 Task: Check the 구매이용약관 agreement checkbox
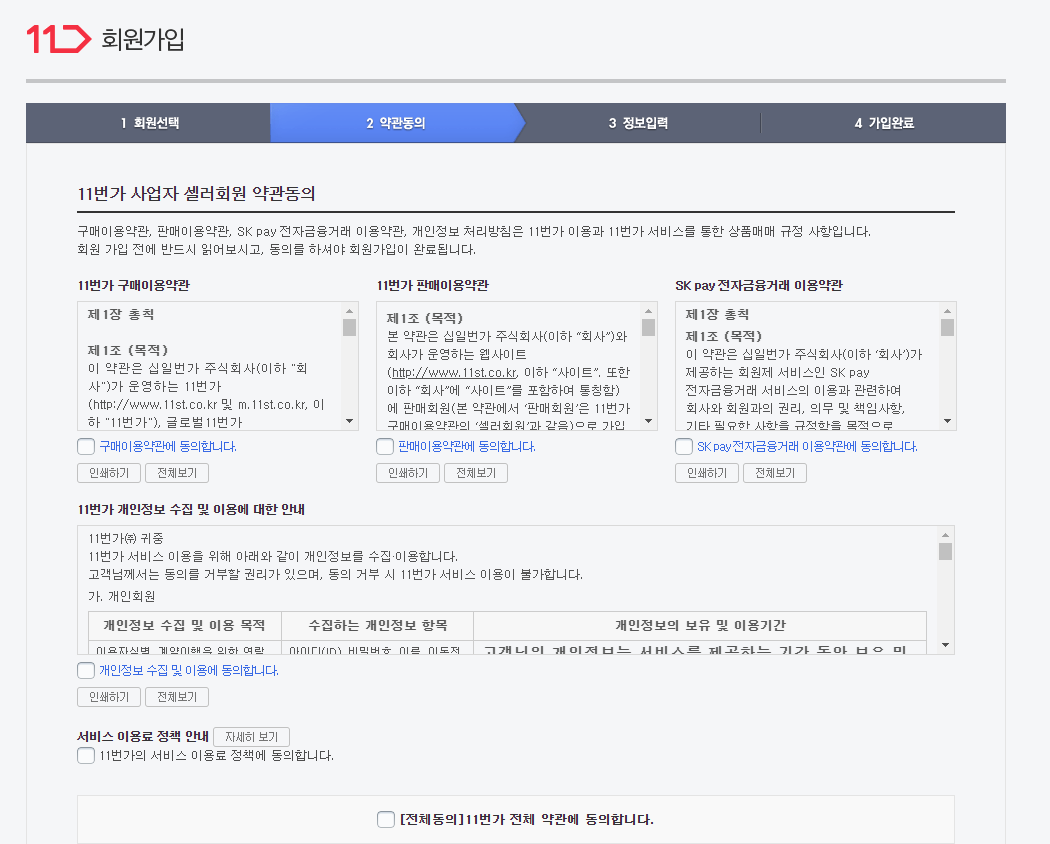click(85, 446)
